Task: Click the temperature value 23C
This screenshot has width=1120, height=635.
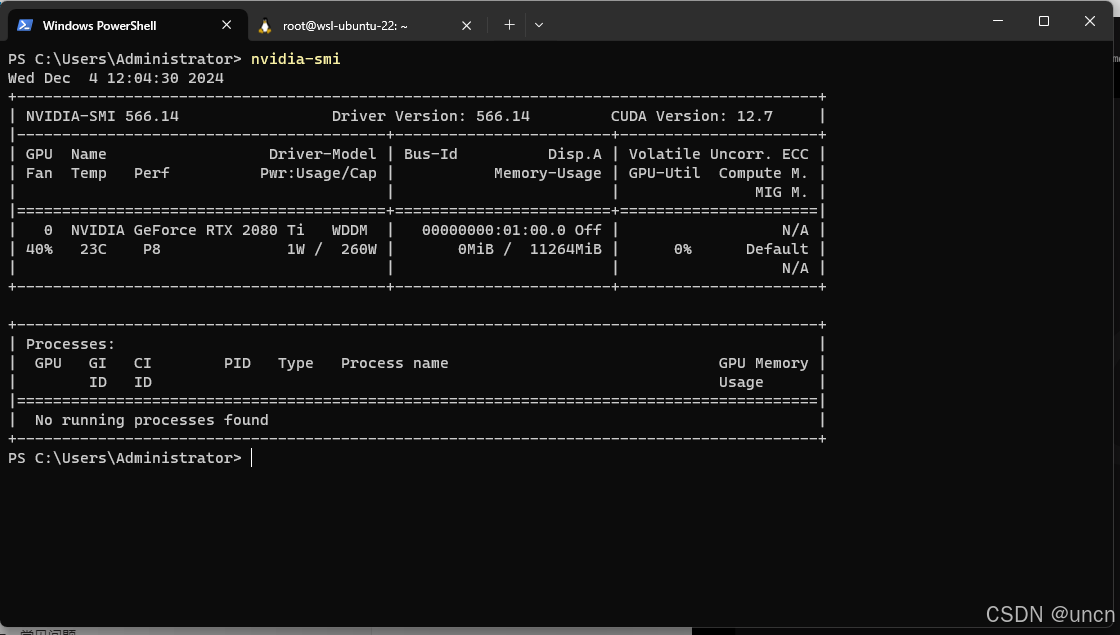Action: 93,249
